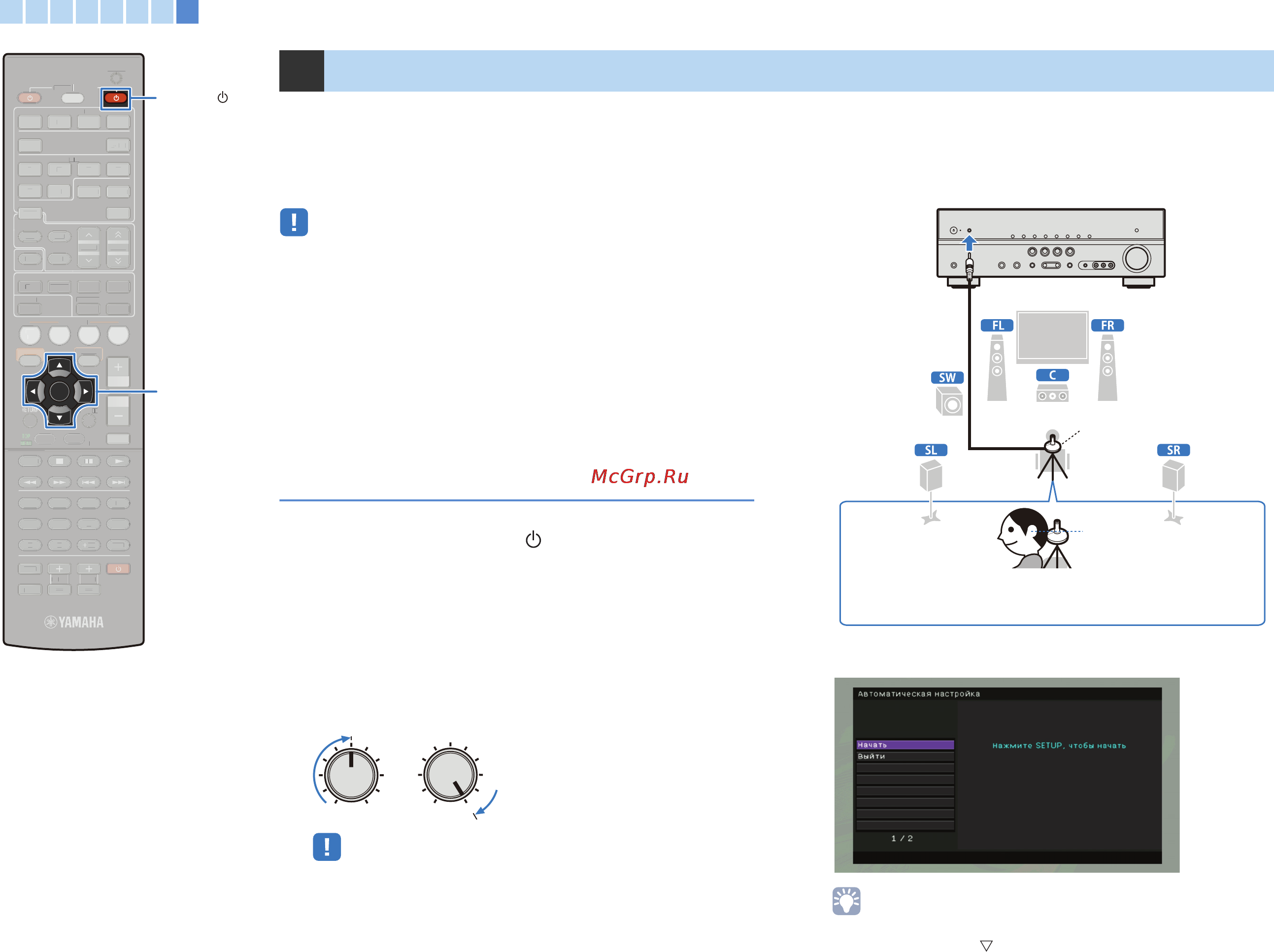Click the C center speaker label

[1052, 375]
